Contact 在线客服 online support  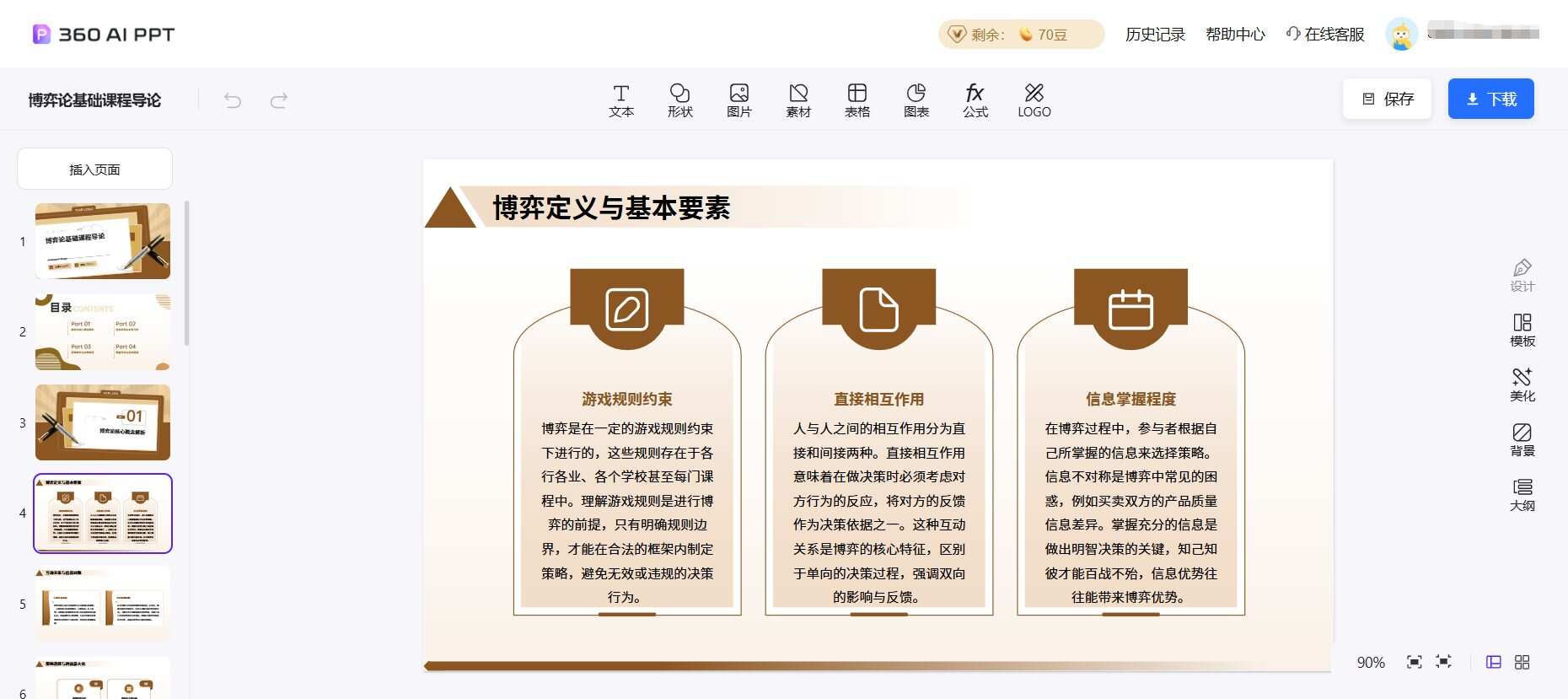[x=1325, y=35]
